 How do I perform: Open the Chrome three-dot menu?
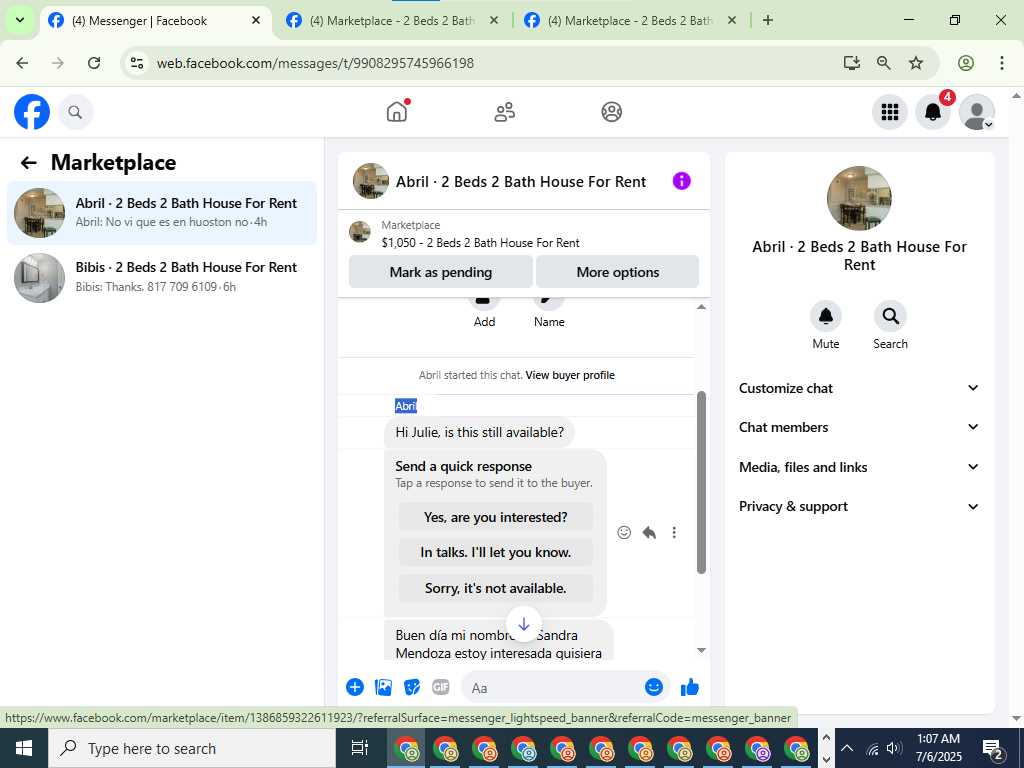pos(1001,63)
